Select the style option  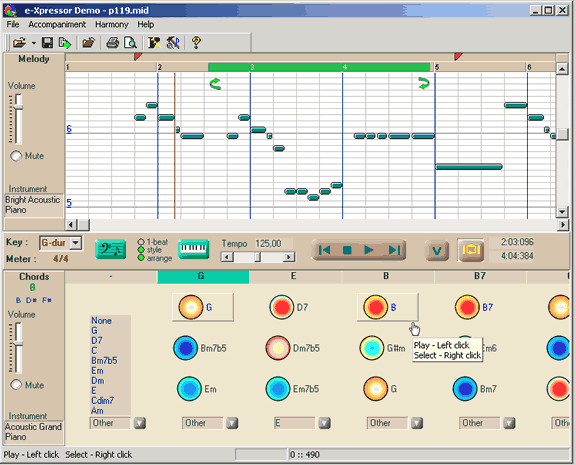(x=141, y=250)
